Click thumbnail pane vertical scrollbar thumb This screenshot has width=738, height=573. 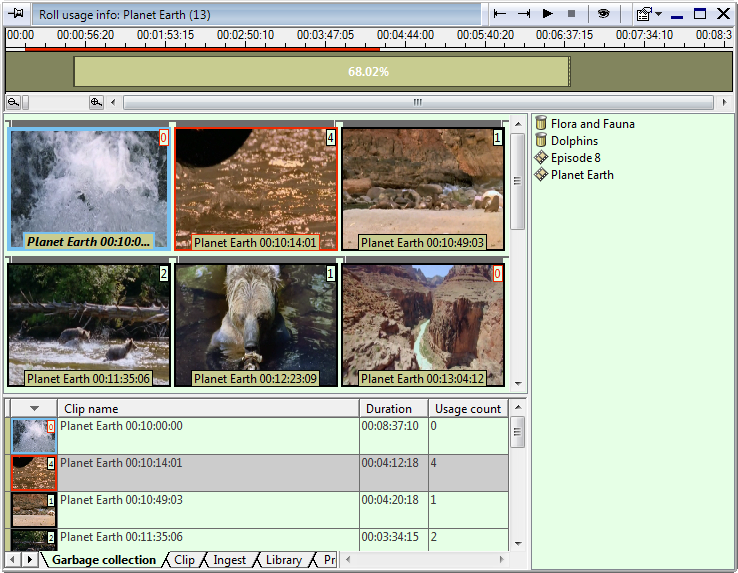518,181
